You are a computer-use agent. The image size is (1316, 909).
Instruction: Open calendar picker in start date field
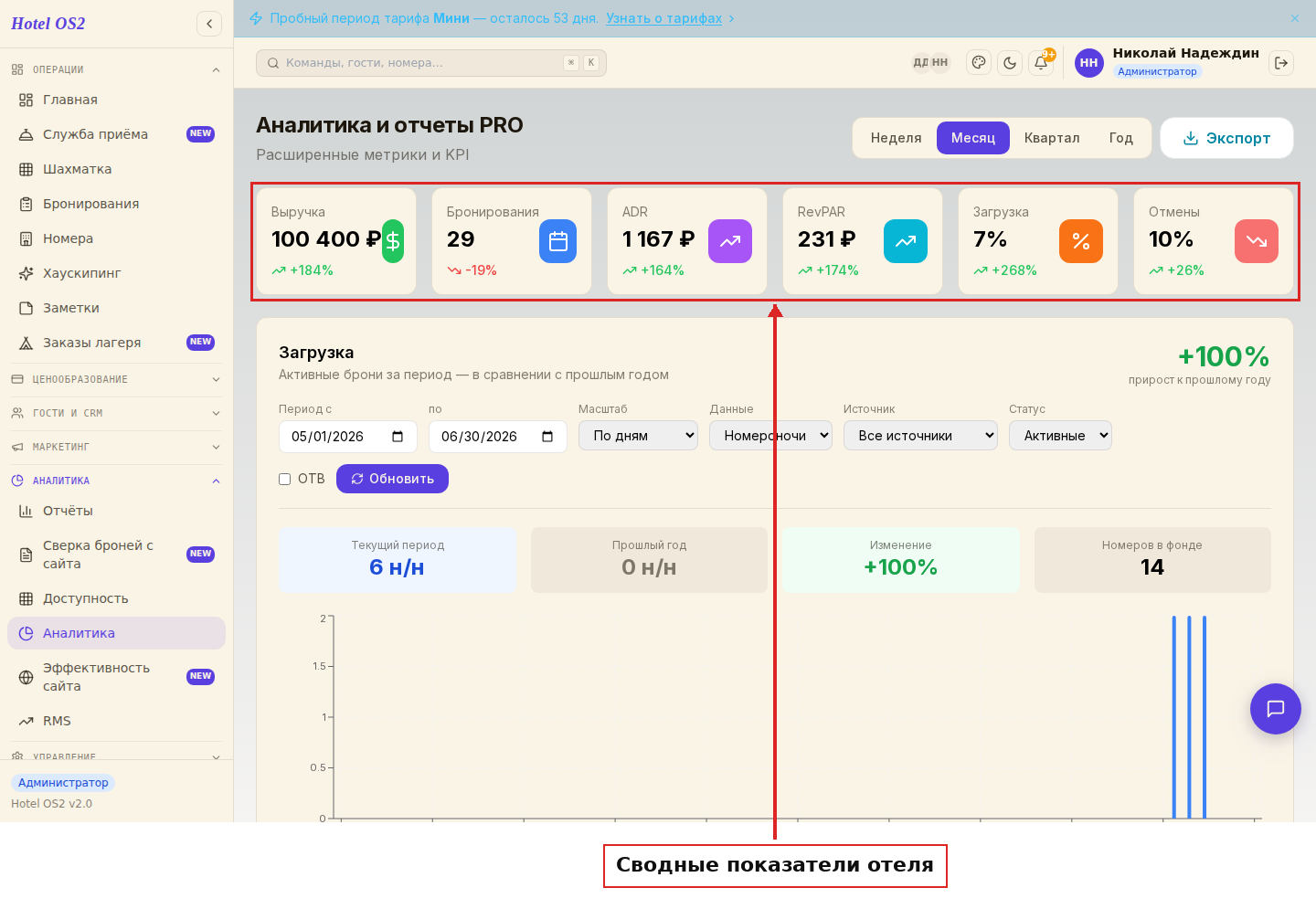point(398,437)
